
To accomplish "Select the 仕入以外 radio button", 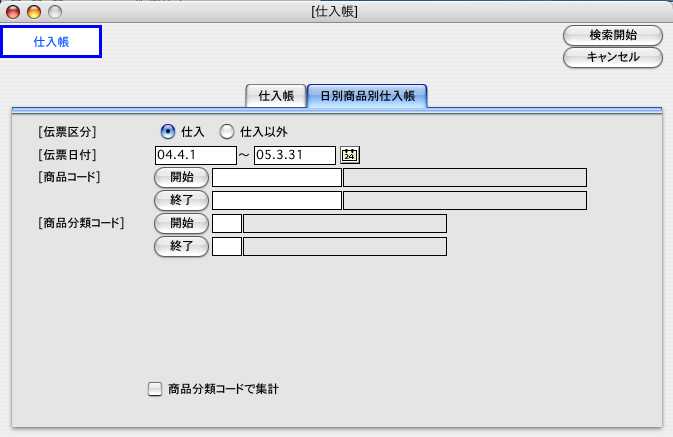I will click(x=227, y=131).
